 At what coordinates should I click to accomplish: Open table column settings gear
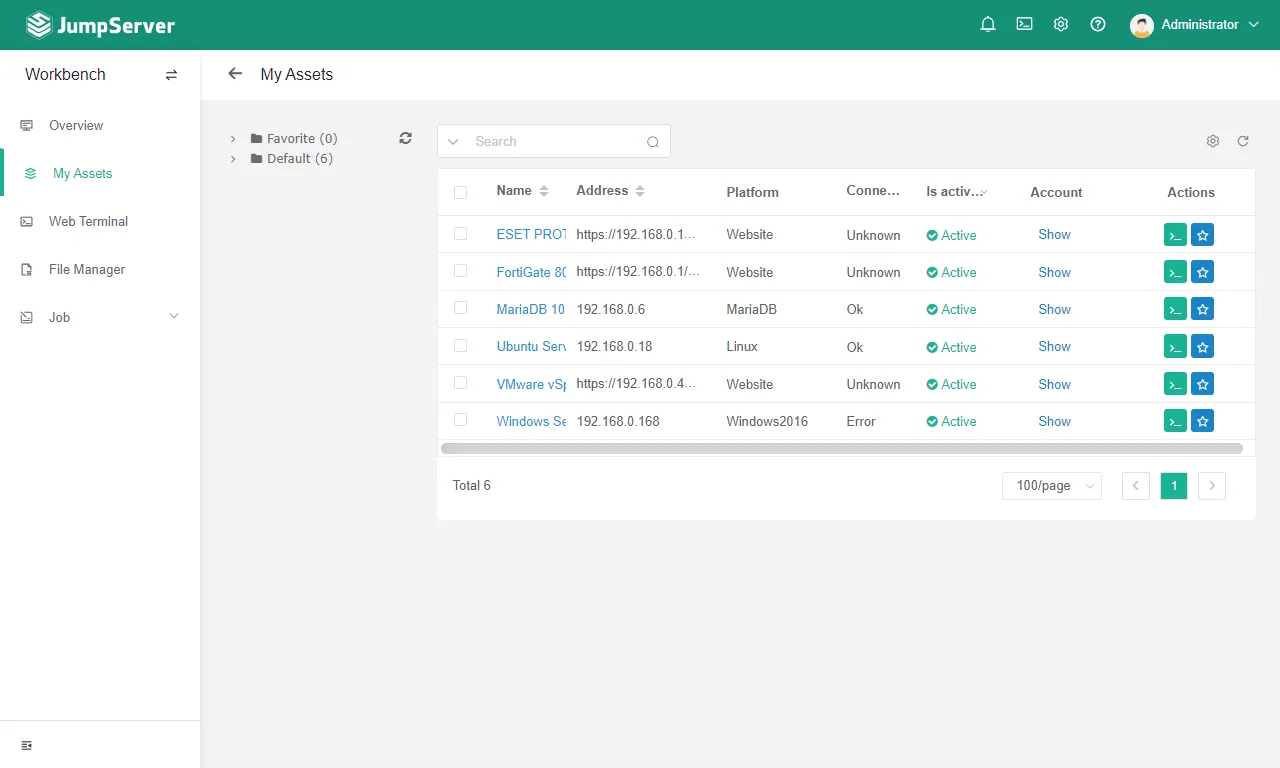click(1213, 141)
